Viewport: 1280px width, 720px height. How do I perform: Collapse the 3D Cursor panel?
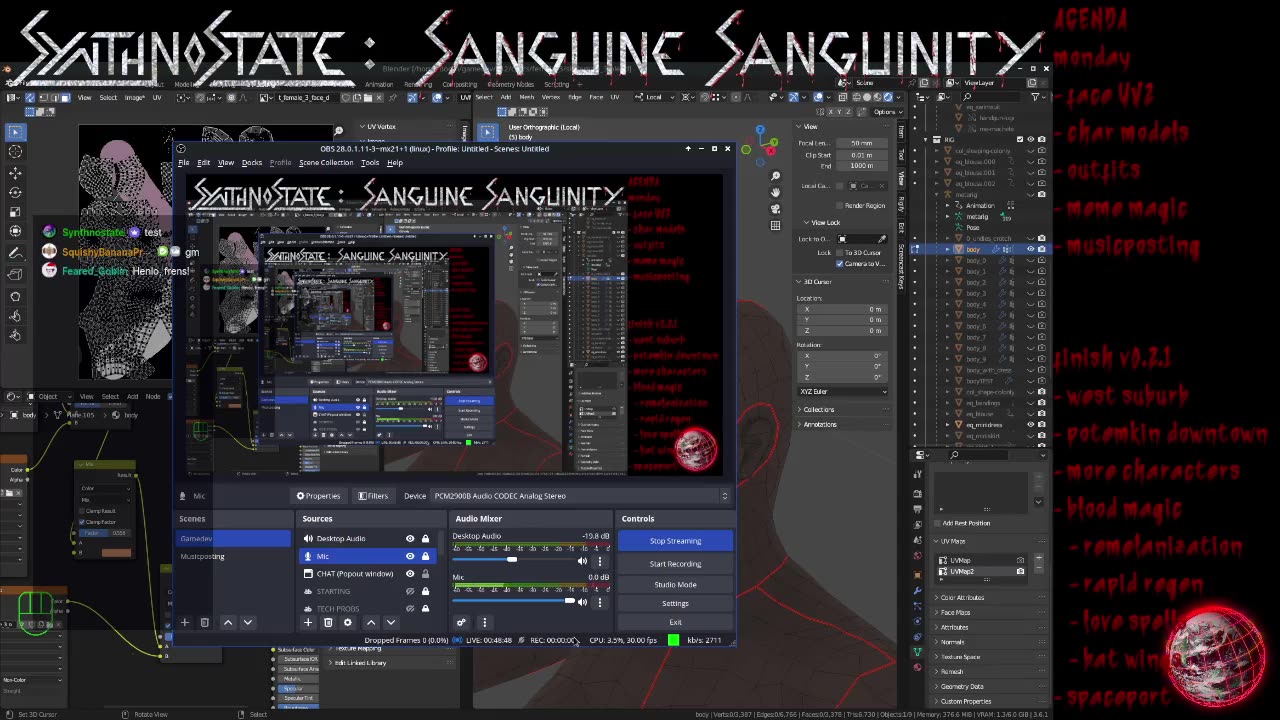pos(816,282)
